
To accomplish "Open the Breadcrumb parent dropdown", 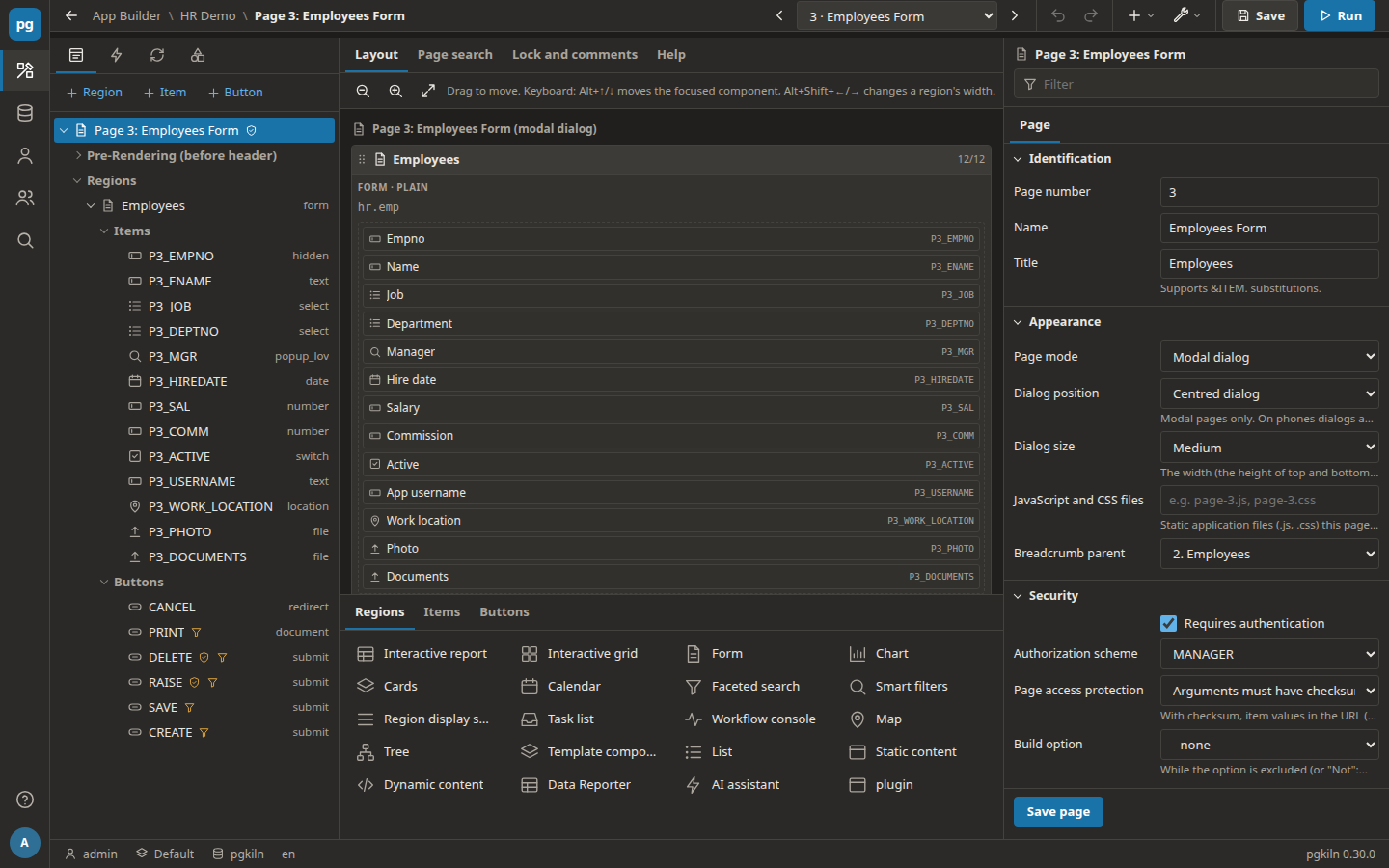I will 1269,554.
